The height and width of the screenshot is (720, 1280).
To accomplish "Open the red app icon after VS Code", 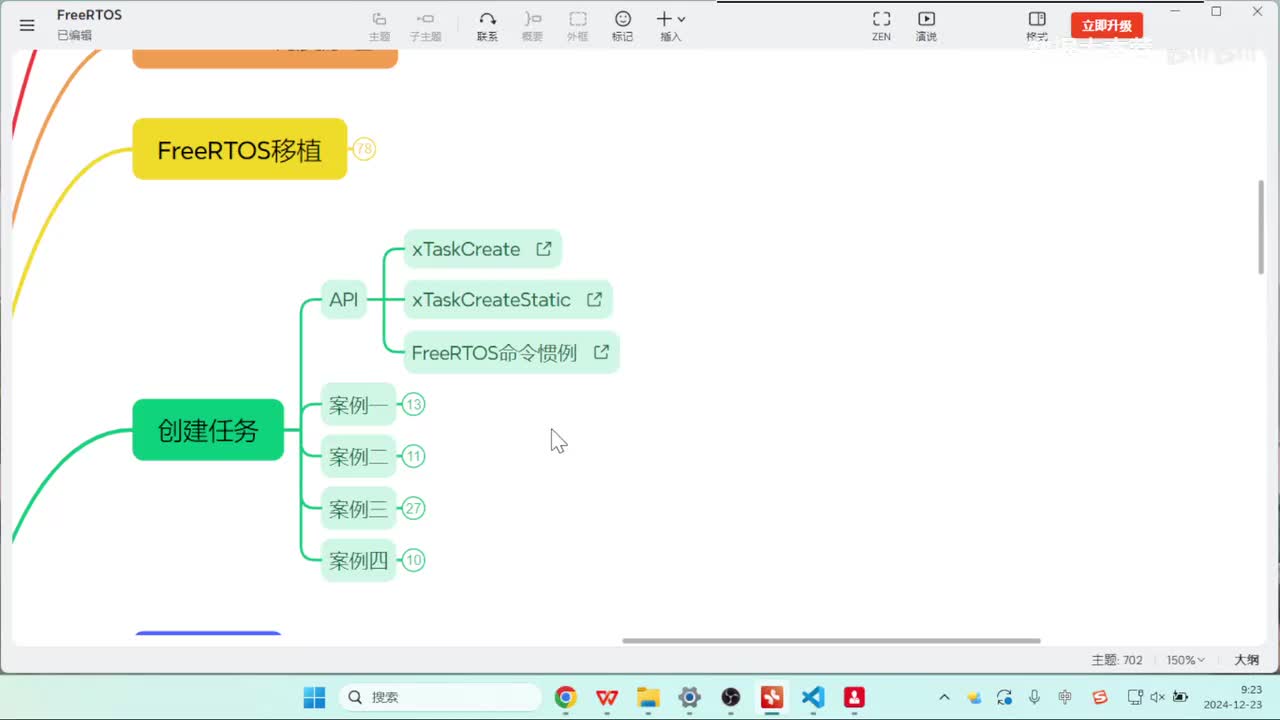I will tap(854, 697).
